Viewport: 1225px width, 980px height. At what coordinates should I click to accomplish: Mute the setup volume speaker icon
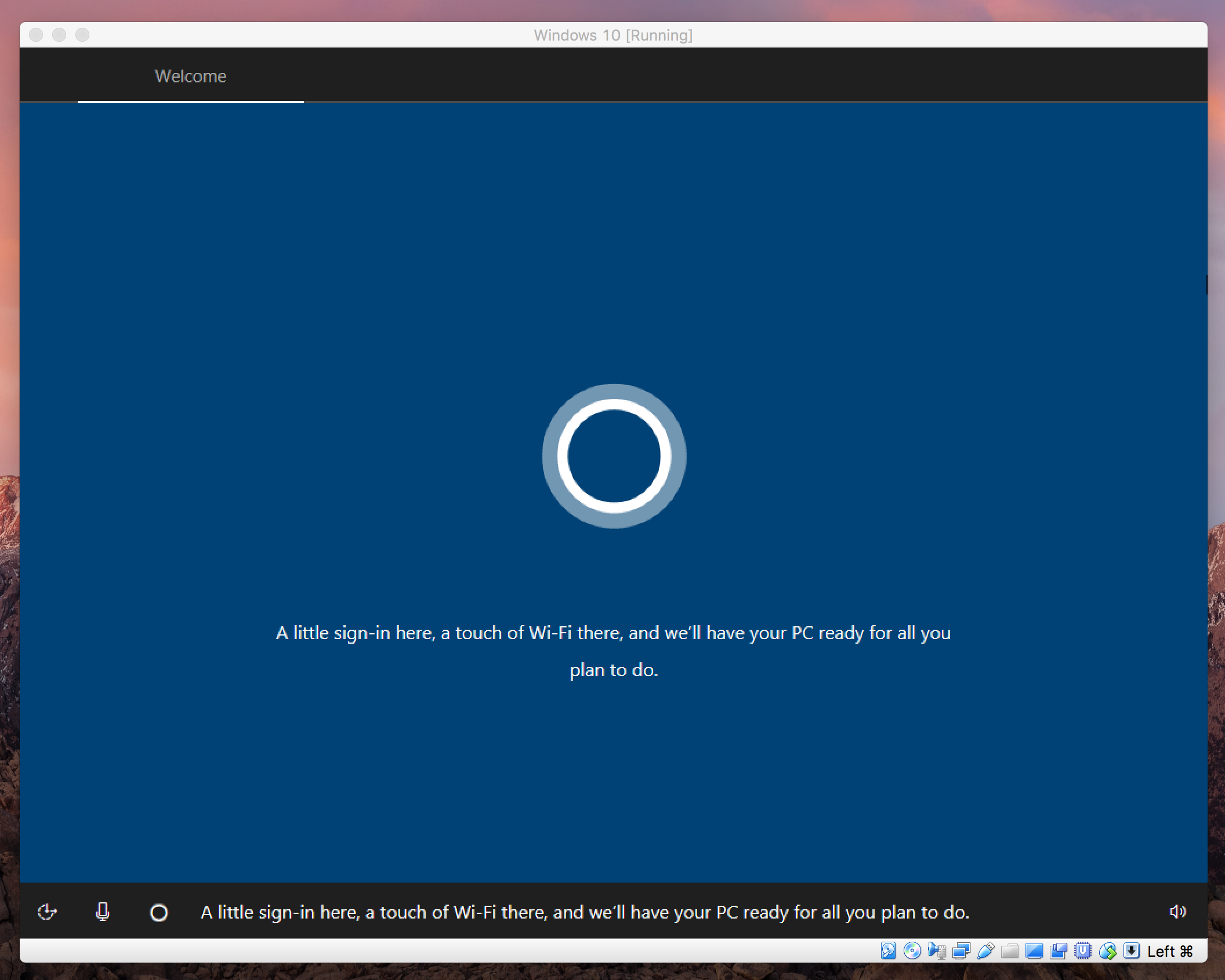[1178, 912]
